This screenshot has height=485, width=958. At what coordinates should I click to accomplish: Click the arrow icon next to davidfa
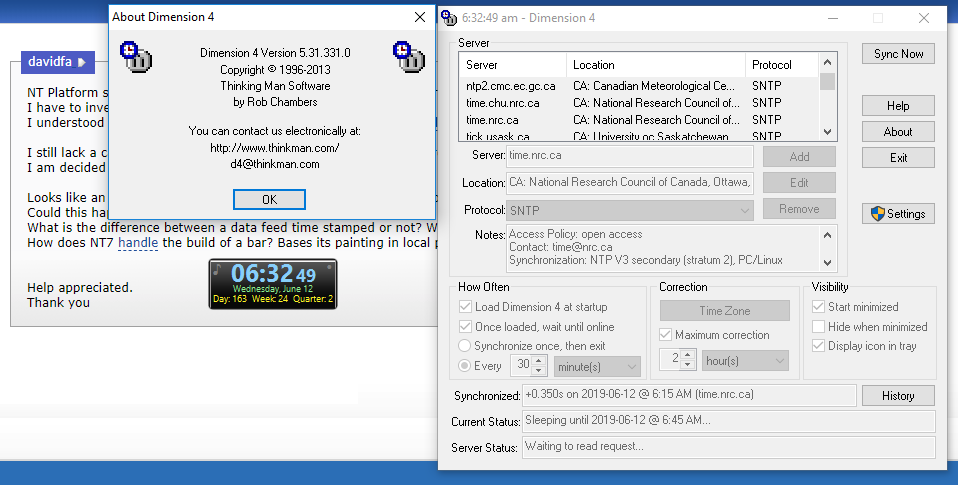pos(82,62)
